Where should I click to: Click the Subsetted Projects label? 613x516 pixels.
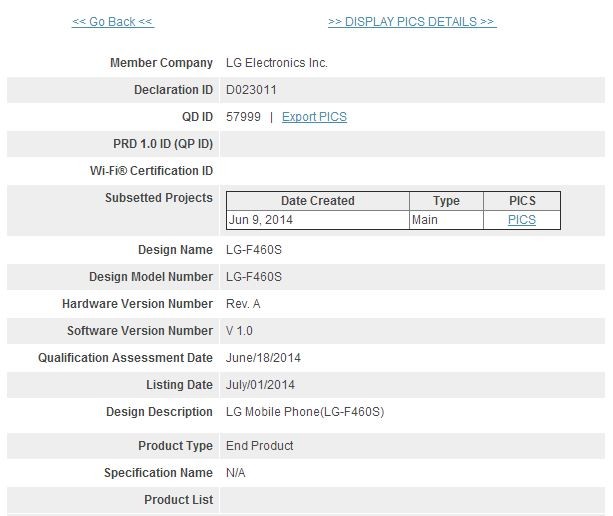159,198
